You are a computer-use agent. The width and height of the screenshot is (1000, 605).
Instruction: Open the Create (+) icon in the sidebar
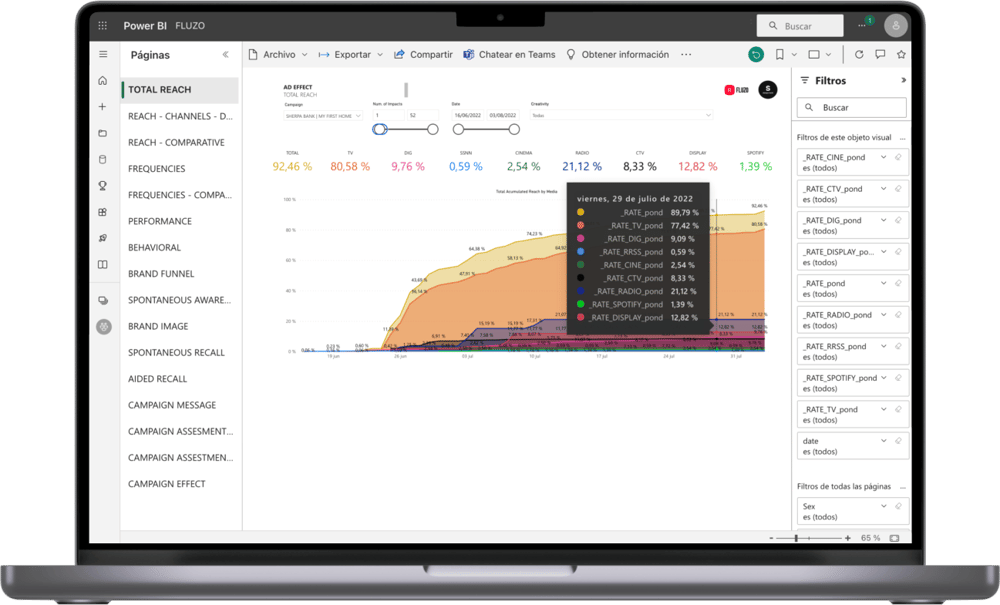click(102, 106)
